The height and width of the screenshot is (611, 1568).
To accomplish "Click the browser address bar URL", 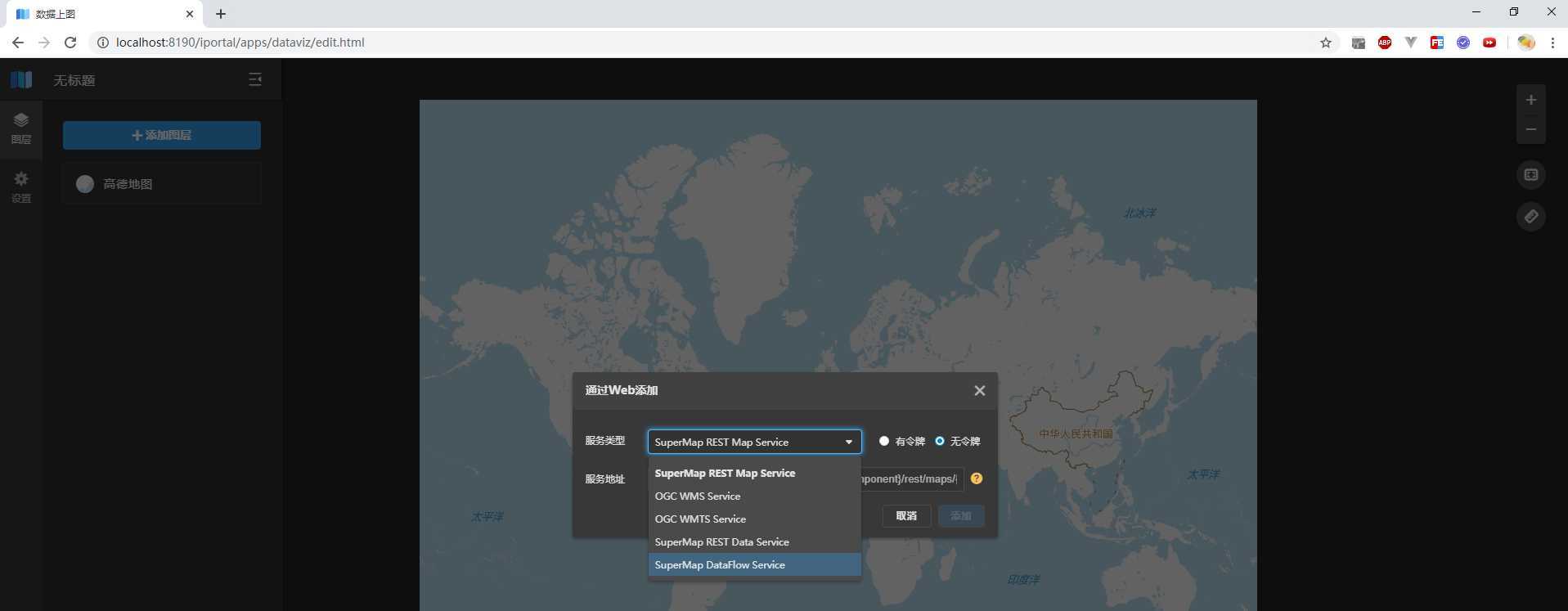I will (240, 43).
